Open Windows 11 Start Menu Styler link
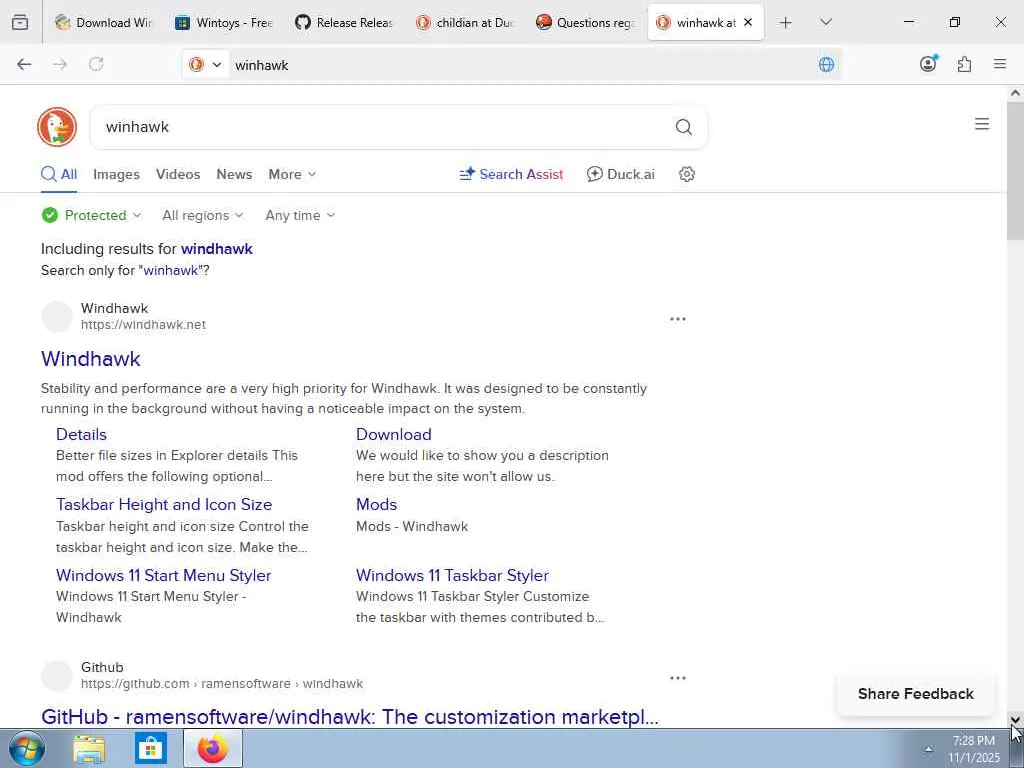The height and width of the screenshot is (768, 1024). 163,575
